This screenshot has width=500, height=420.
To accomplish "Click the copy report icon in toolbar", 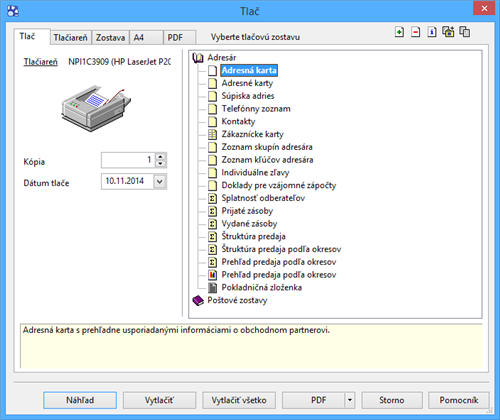I will pyautogui.click(x=465, y=32).
